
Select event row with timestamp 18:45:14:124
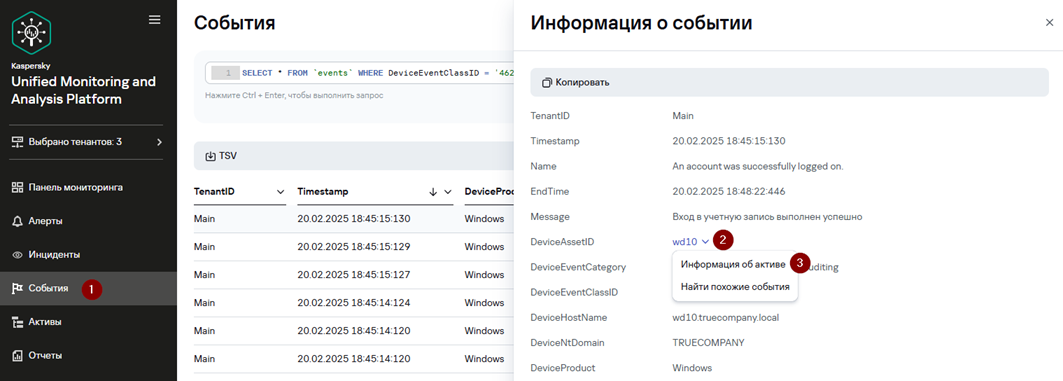[x=354, y=302]
